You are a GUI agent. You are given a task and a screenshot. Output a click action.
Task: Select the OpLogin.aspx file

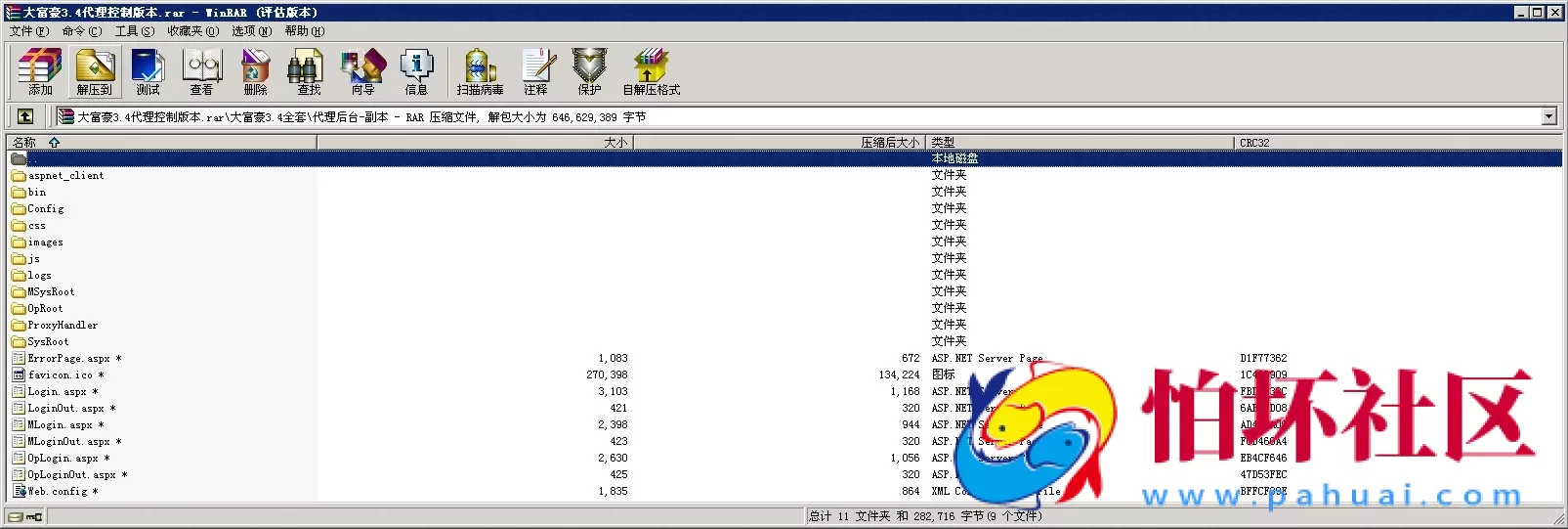coord(68,459)
